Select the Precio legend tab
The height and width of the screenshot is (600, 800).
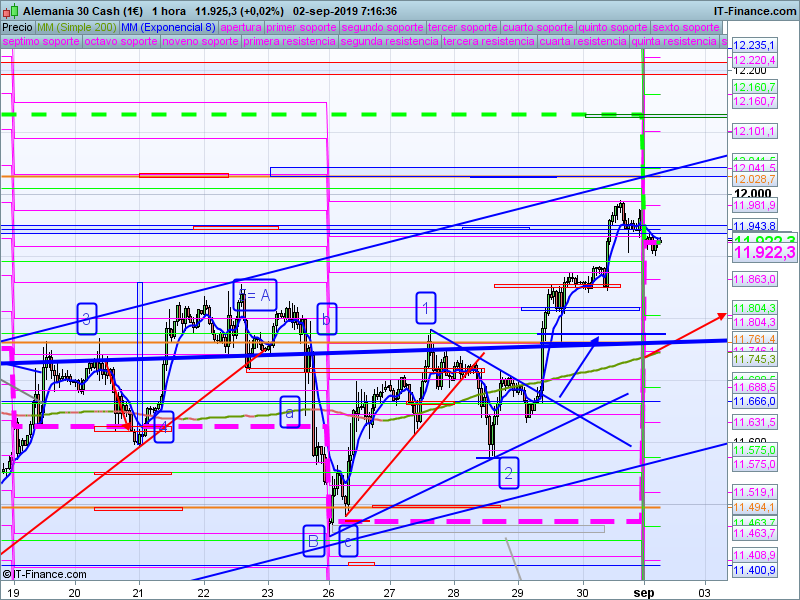(x=17, y=27)
